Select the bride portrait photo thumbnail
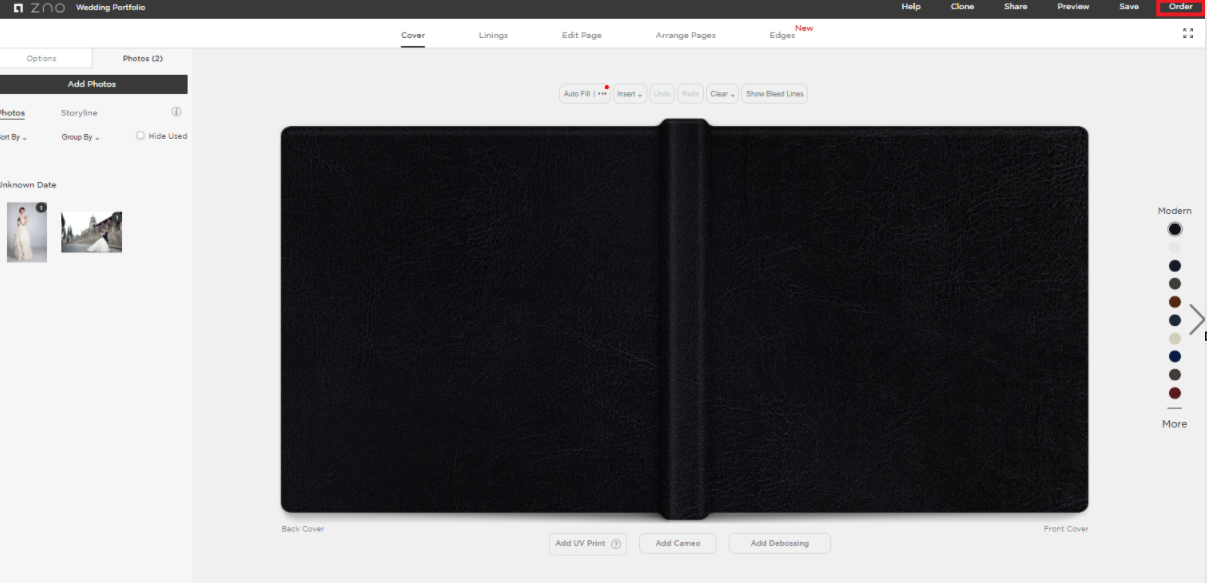This screenshot has height=583, width=1207. (27, 232)
